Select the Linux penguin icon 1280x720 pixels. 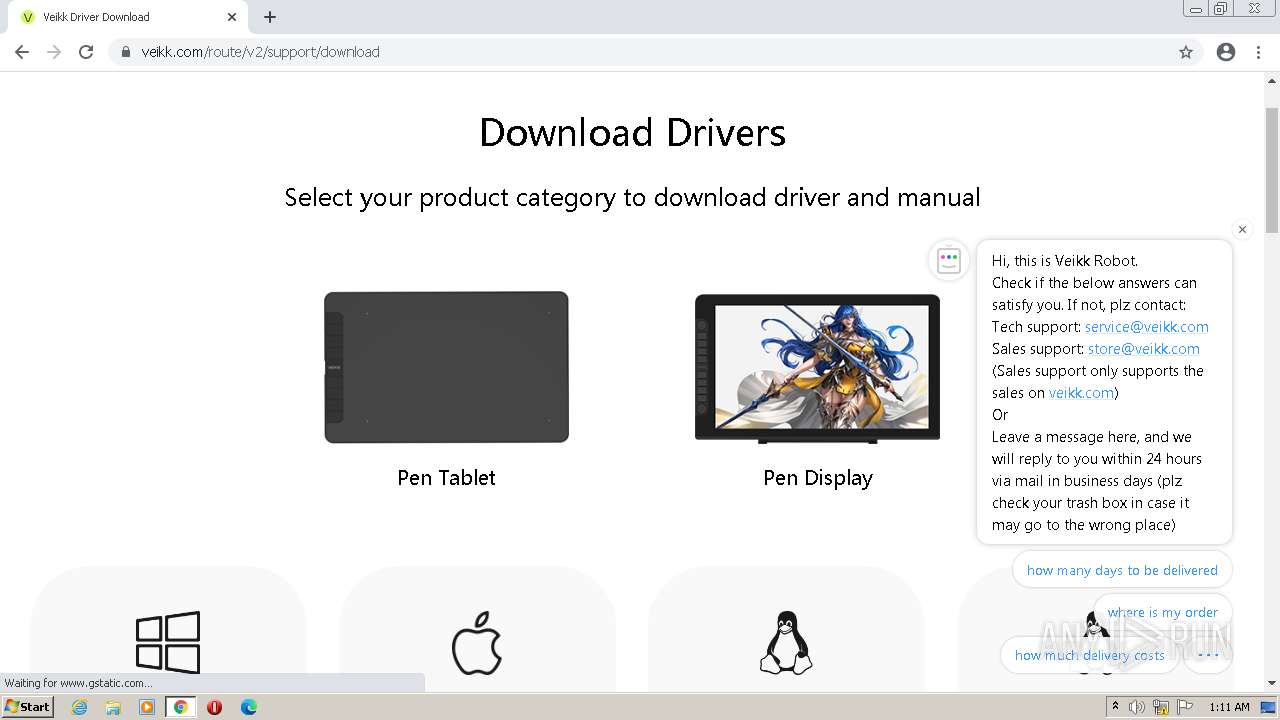coord(786,643)
